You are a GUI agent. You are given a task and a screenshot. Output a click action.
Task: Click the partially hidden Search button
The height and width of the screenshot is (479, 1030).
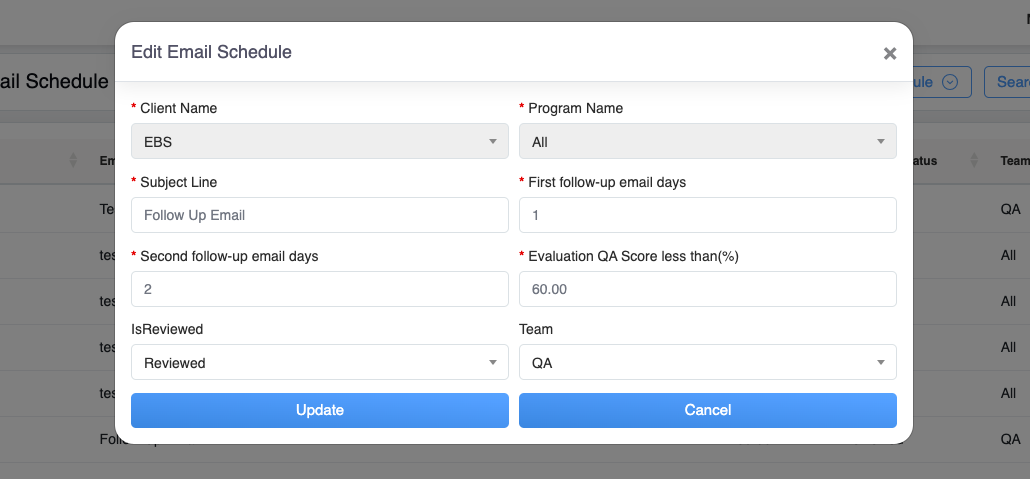[1008, 82]
